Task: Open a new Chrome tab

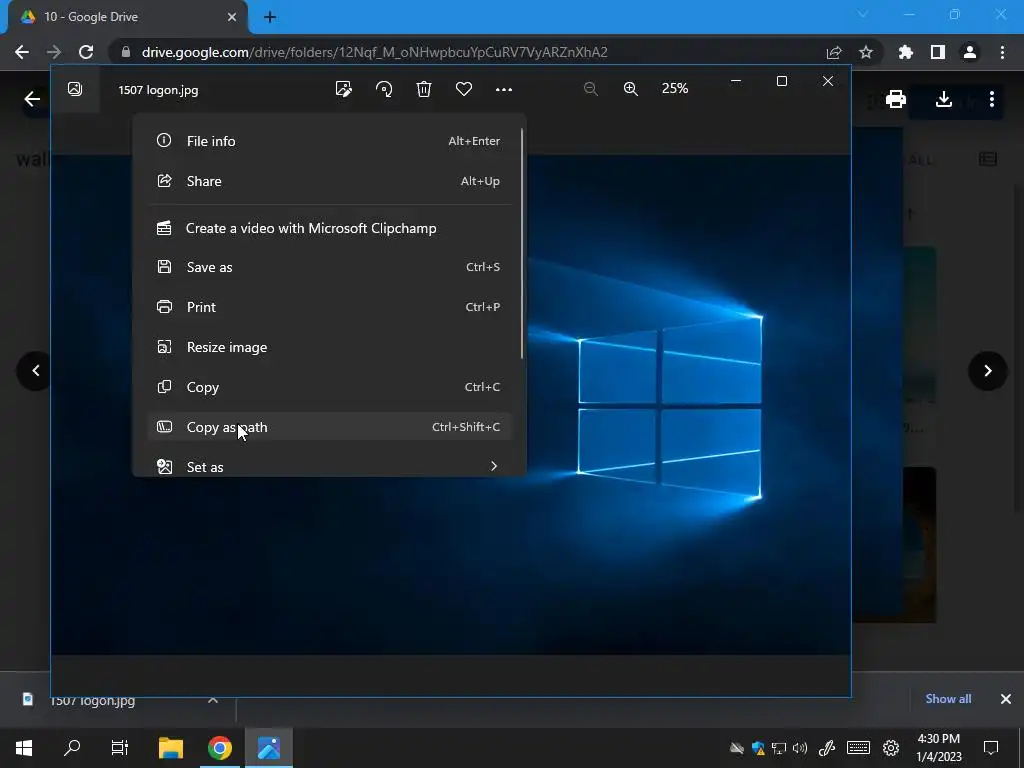Action: 270,17
